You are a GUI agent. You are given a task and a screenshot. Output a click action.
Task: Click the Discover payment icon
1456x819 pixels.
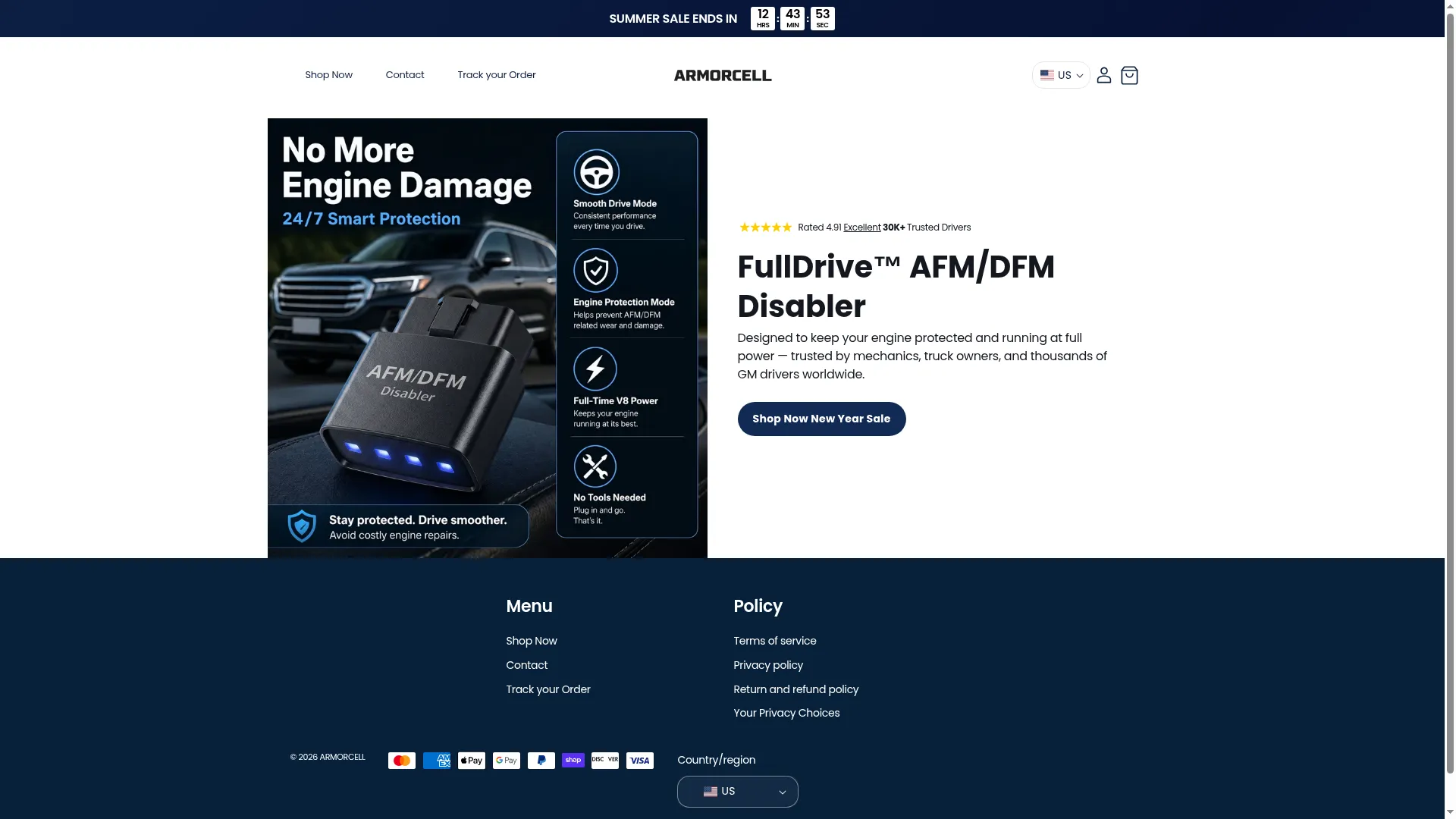[605, 761]
